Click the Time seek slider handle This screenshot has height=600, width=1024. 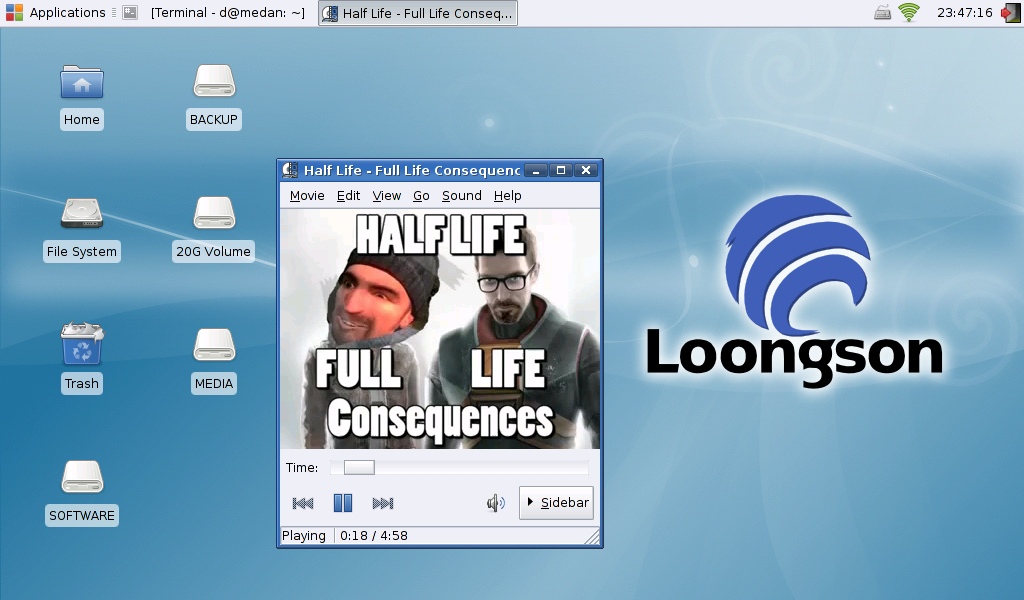point(359,467)
